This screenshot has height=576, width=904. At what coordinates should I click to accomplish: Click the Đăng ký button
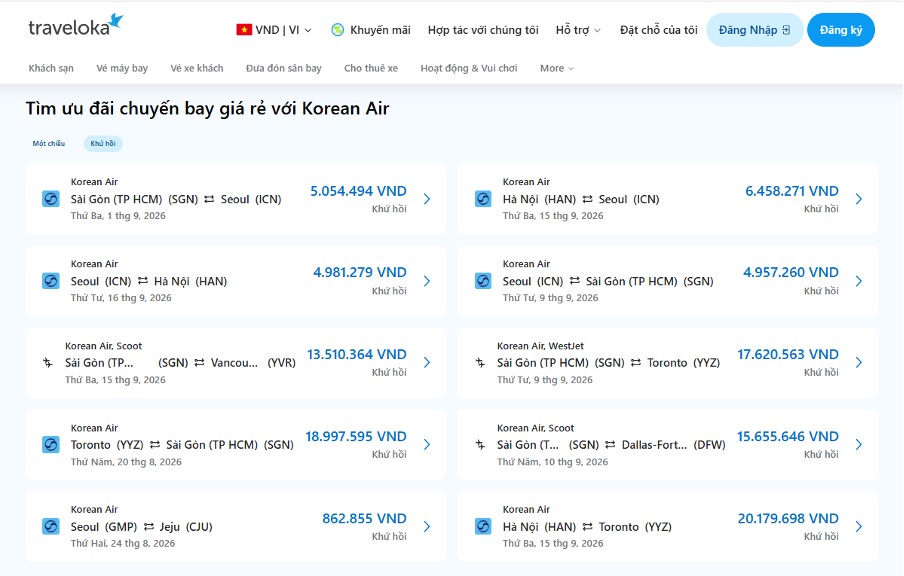point(841,30)
